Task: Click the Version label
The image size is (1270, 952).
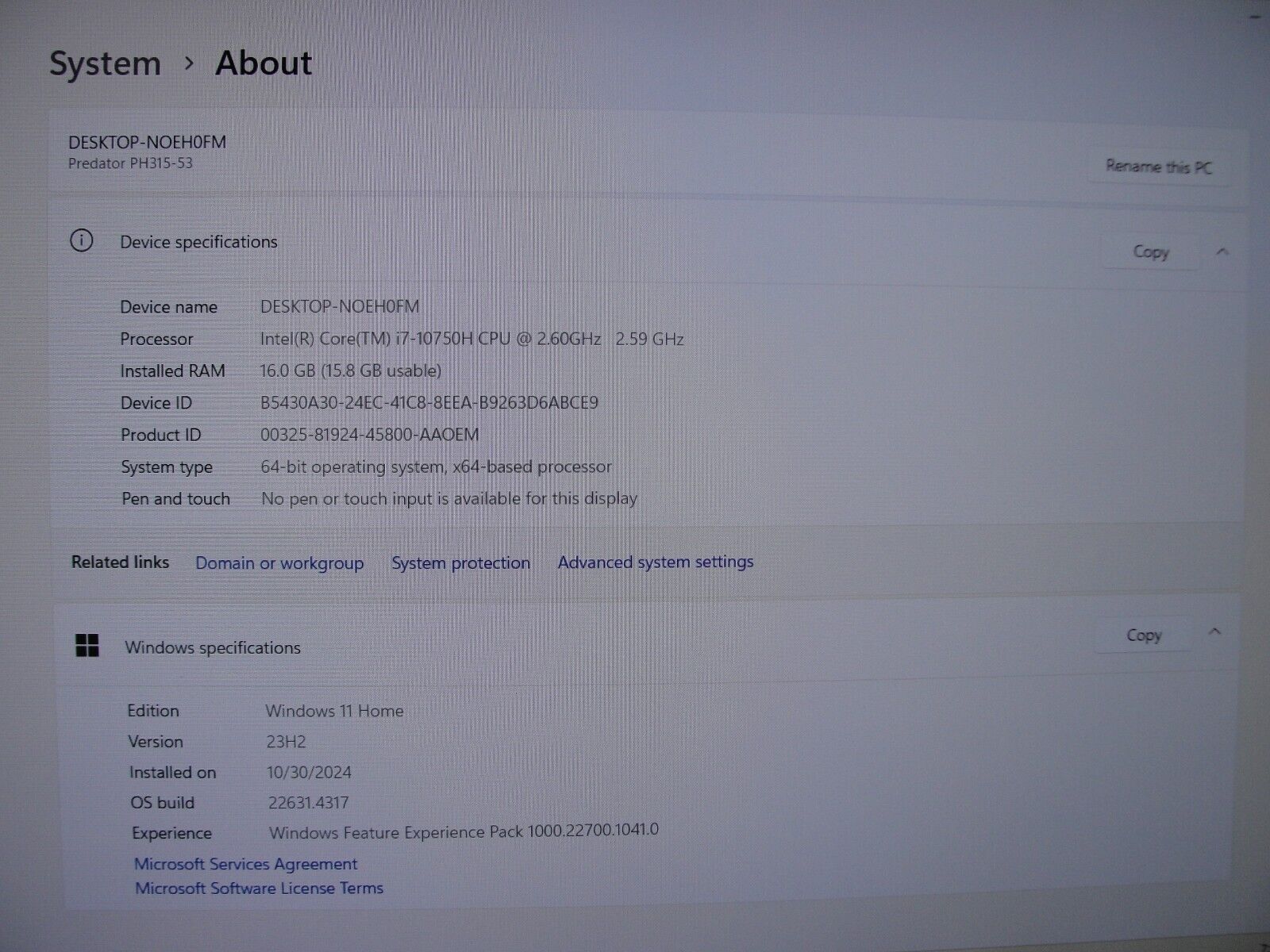Action: pos(156,742)
